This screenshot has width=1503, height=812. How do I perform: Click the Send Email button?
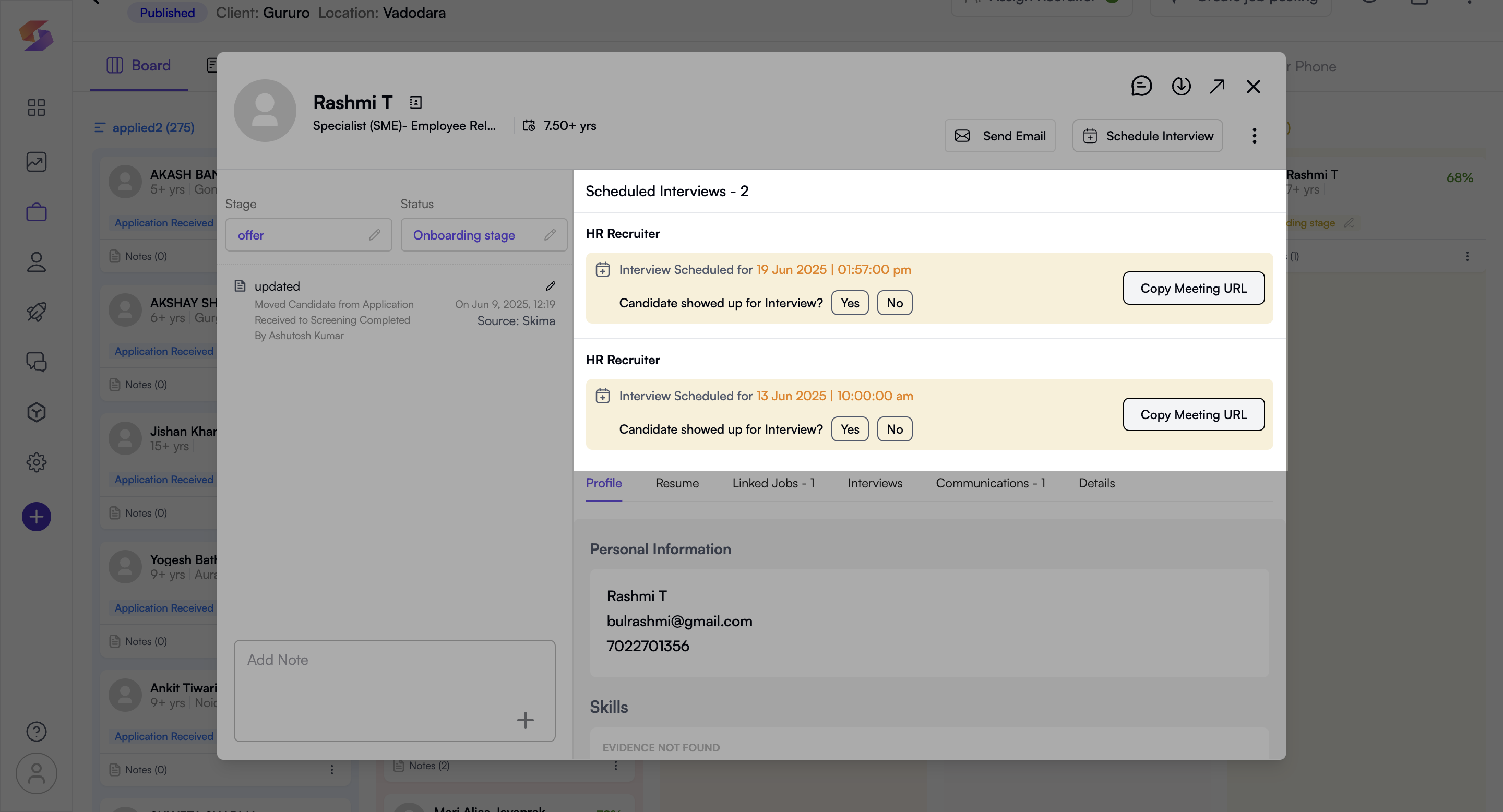pyautogui.click(x=999, y=136)
